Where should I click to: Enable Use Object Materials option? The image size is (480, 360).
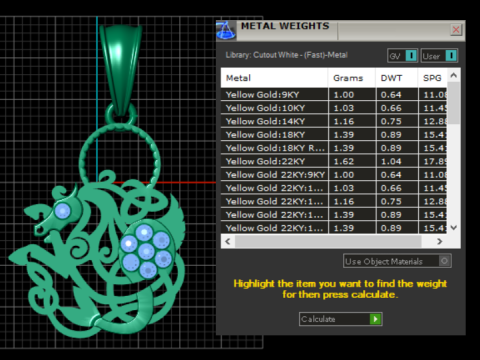pyautogui.click(x=397, y=261)
